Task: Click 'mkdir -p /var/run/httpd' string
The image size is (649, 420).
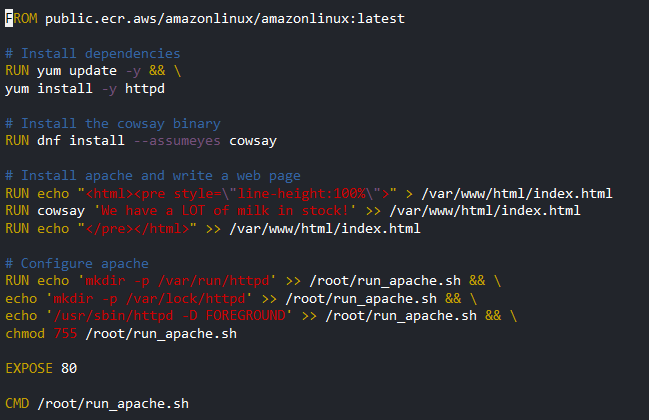Action: click(177, 281)
